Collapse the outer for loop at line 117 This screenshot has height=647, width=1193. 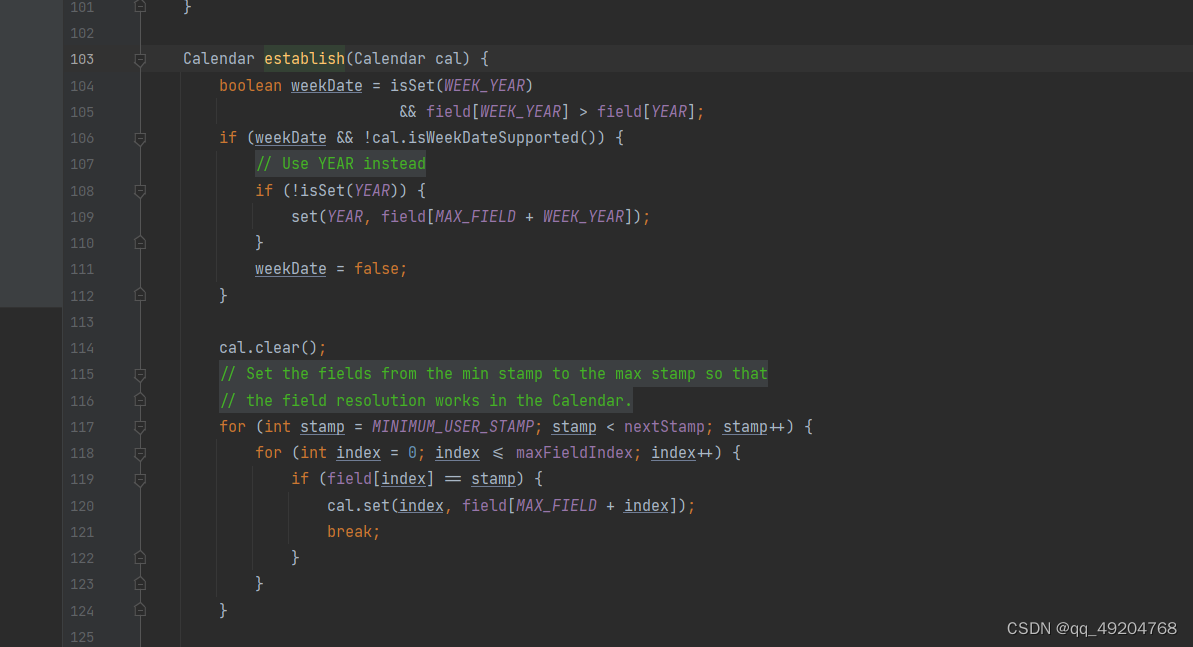[140, 427]
